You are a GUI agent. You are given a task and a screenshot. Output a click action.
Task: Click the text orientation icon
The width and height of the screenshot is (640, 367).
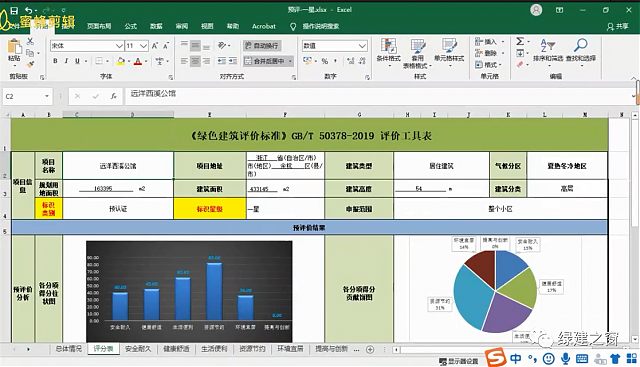point(222,45)
